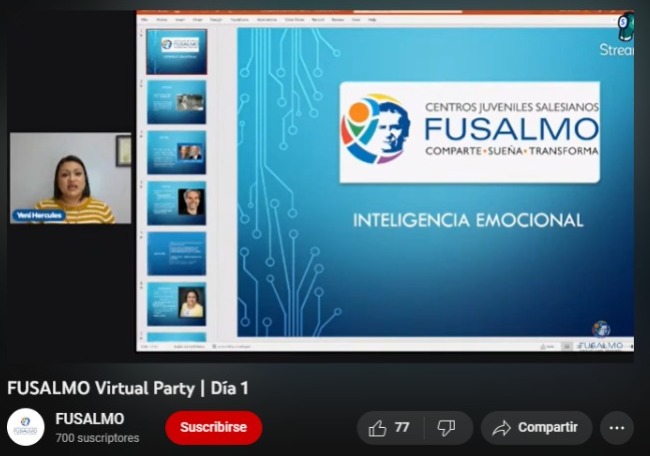Click the video title FUSALMO Virtual Party
The width and height of the screenshot is (650, 456).
pos(128,388)
